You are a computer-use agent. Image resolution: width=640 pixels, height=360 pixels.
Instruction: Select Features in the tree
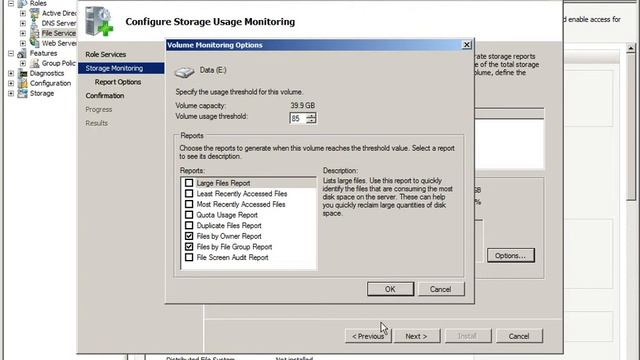click(x=43, y=53)
